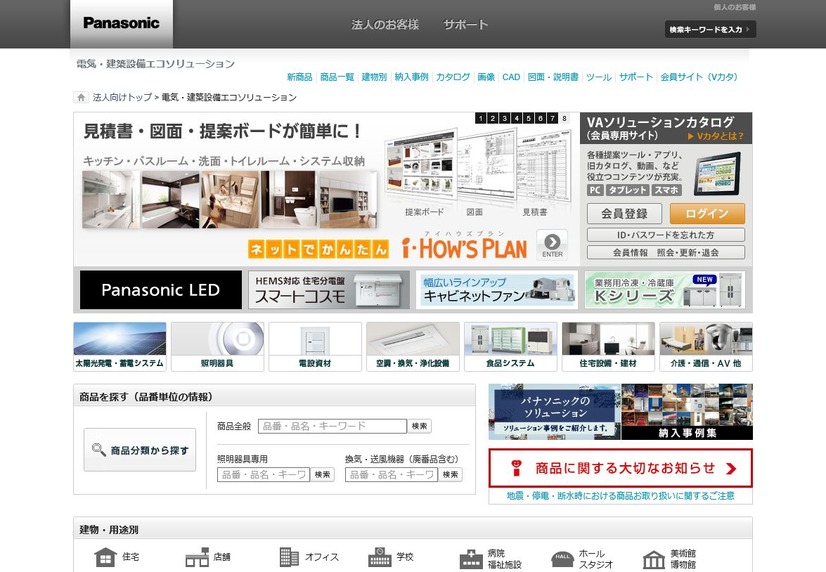Click the Kシリーズ banner
Screen dimensions: 826x572
pyautogui.click(x=665, y=290)
